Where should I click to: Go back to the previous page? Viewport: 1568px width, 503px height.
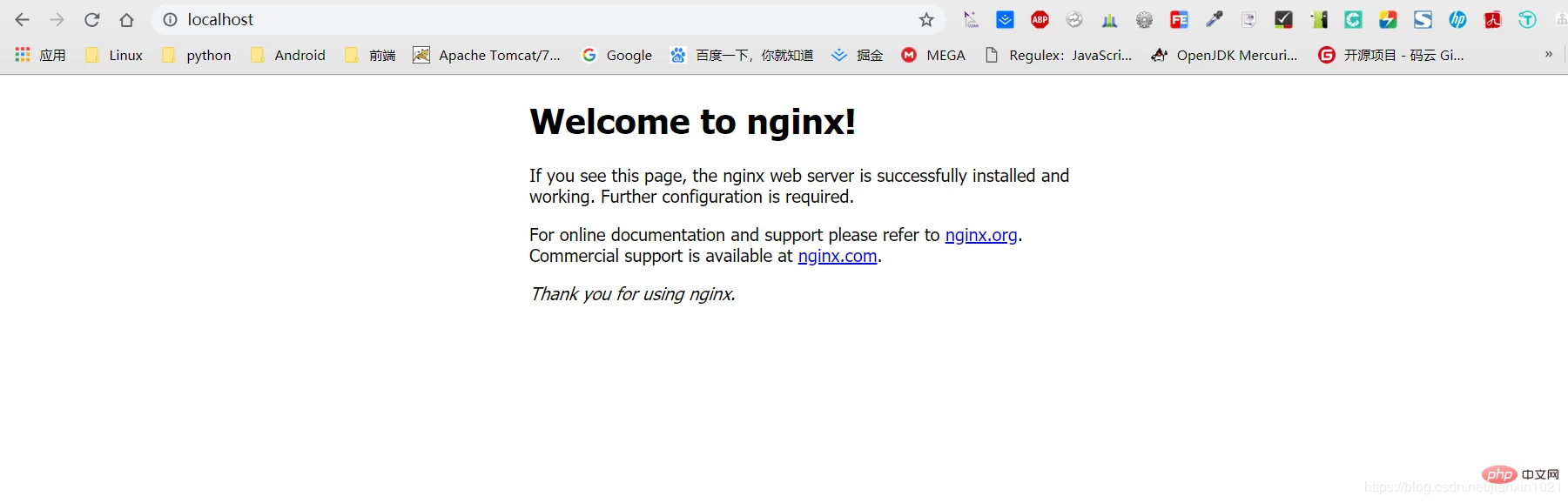[23, 20]
